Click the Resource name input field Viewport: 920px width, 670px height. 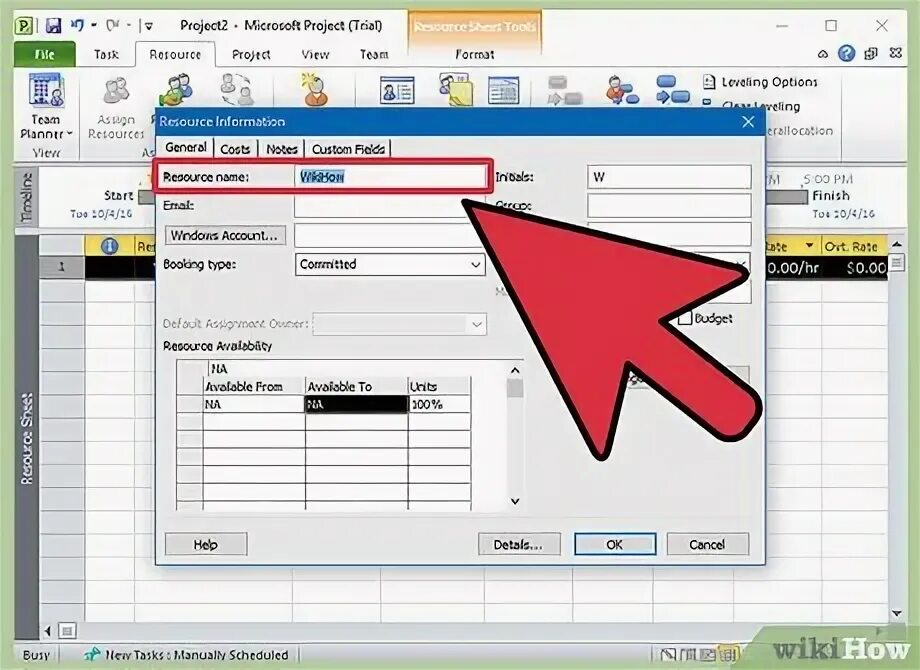(390, 177)
